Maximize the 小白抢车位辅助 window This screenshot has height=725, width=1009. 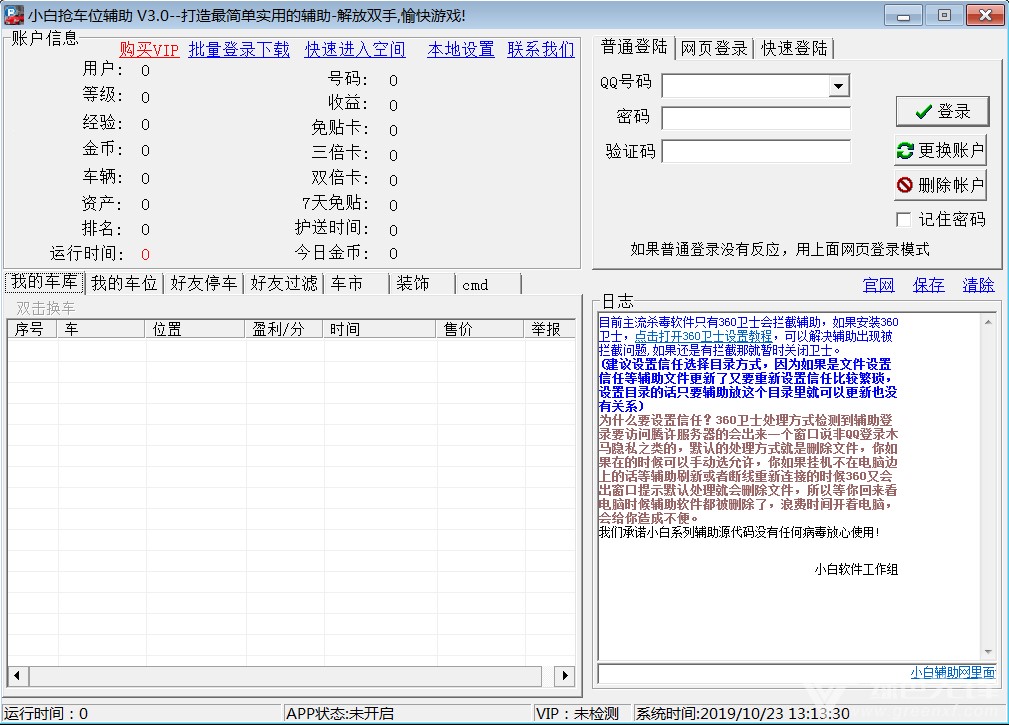click(x=944, y=15)
